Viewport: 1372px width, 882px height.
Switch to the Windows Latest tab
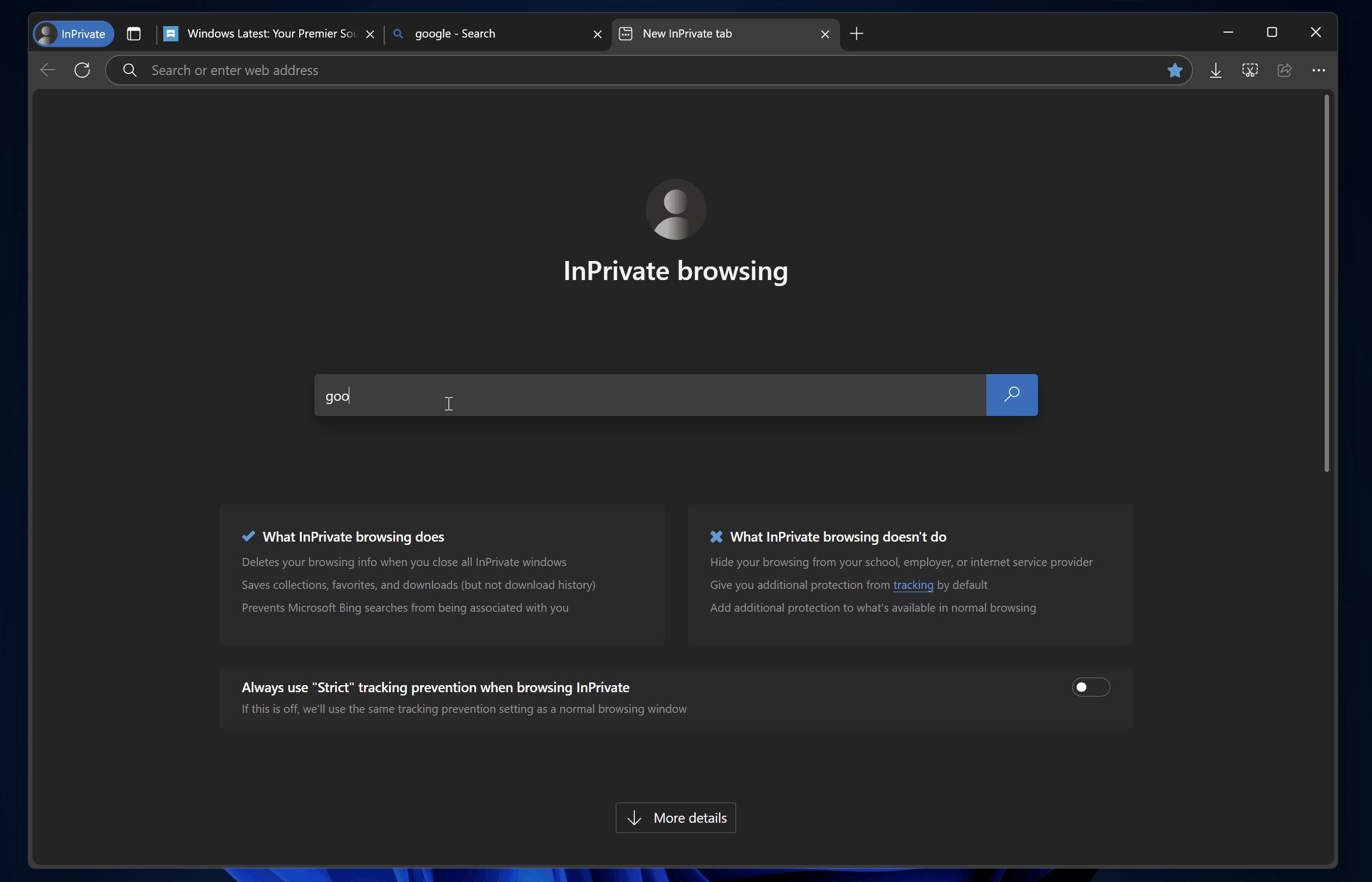(x=263, y=34)
